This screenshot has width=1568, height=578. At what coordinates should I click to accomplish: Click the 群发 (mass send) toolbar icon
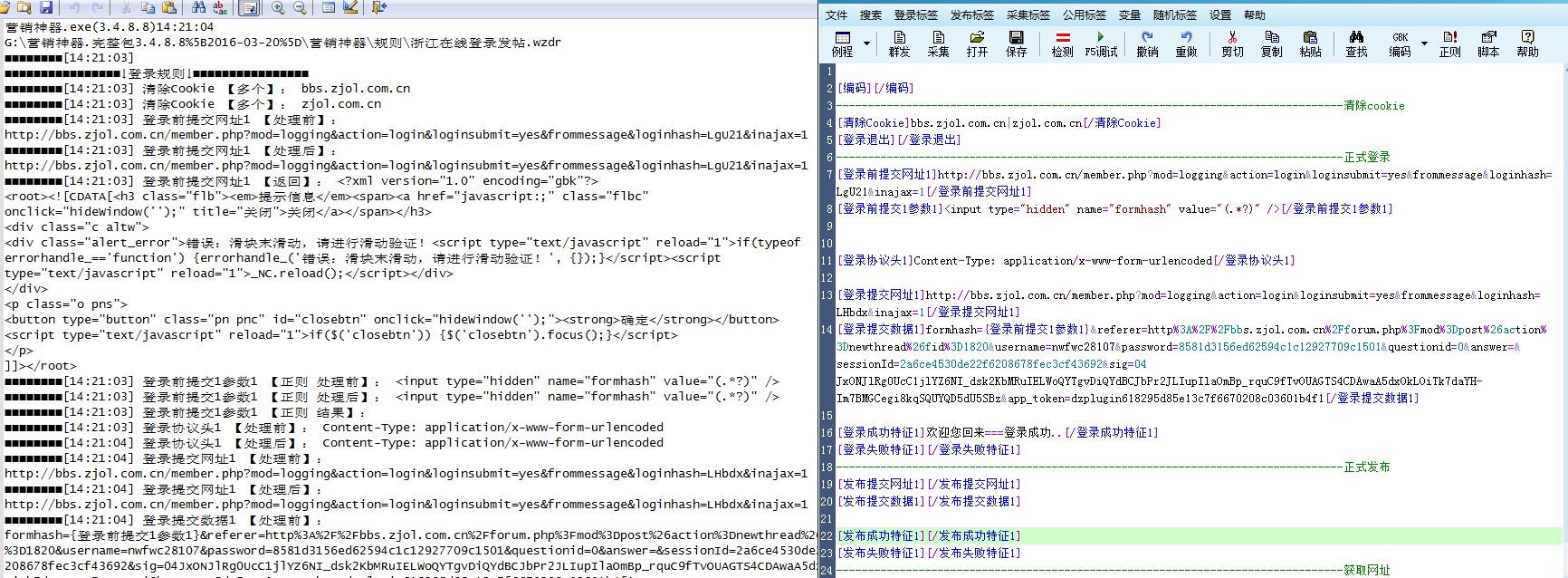click(899, 43)
